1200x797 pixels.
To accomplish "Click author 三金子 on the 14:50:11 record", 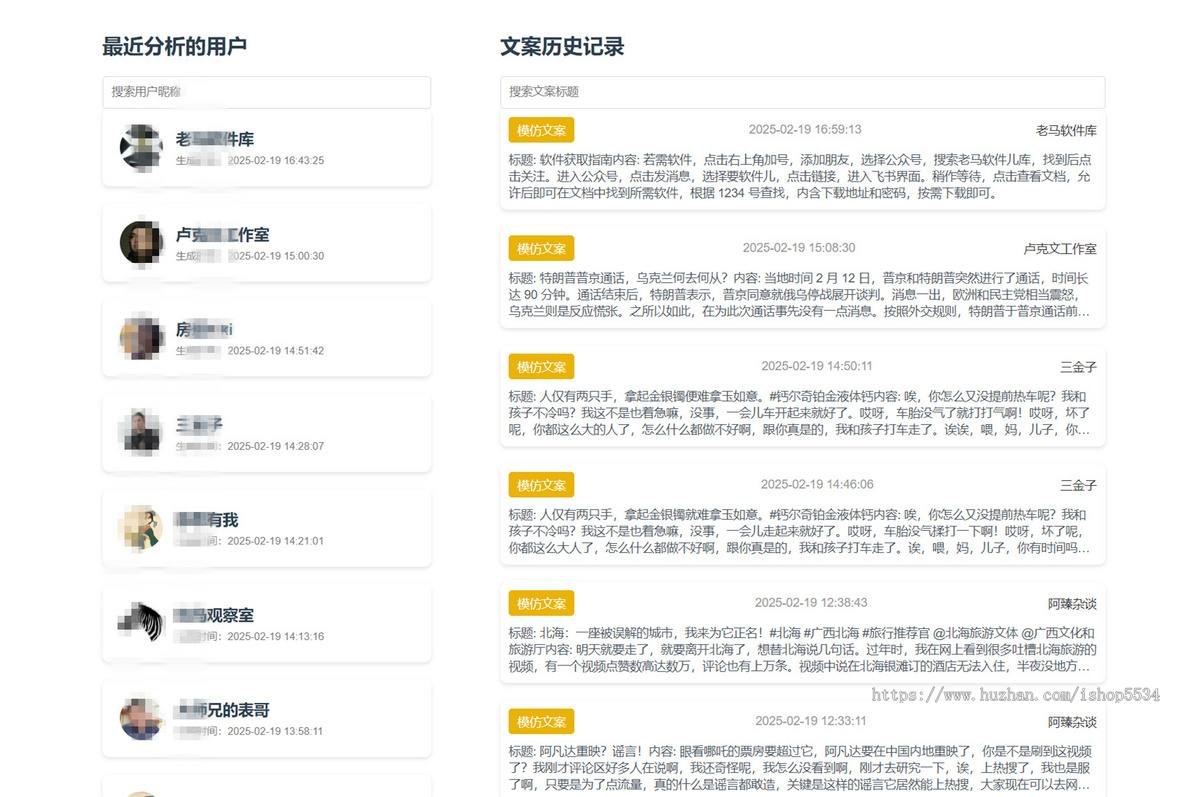I will click(x=1079, y=367).
